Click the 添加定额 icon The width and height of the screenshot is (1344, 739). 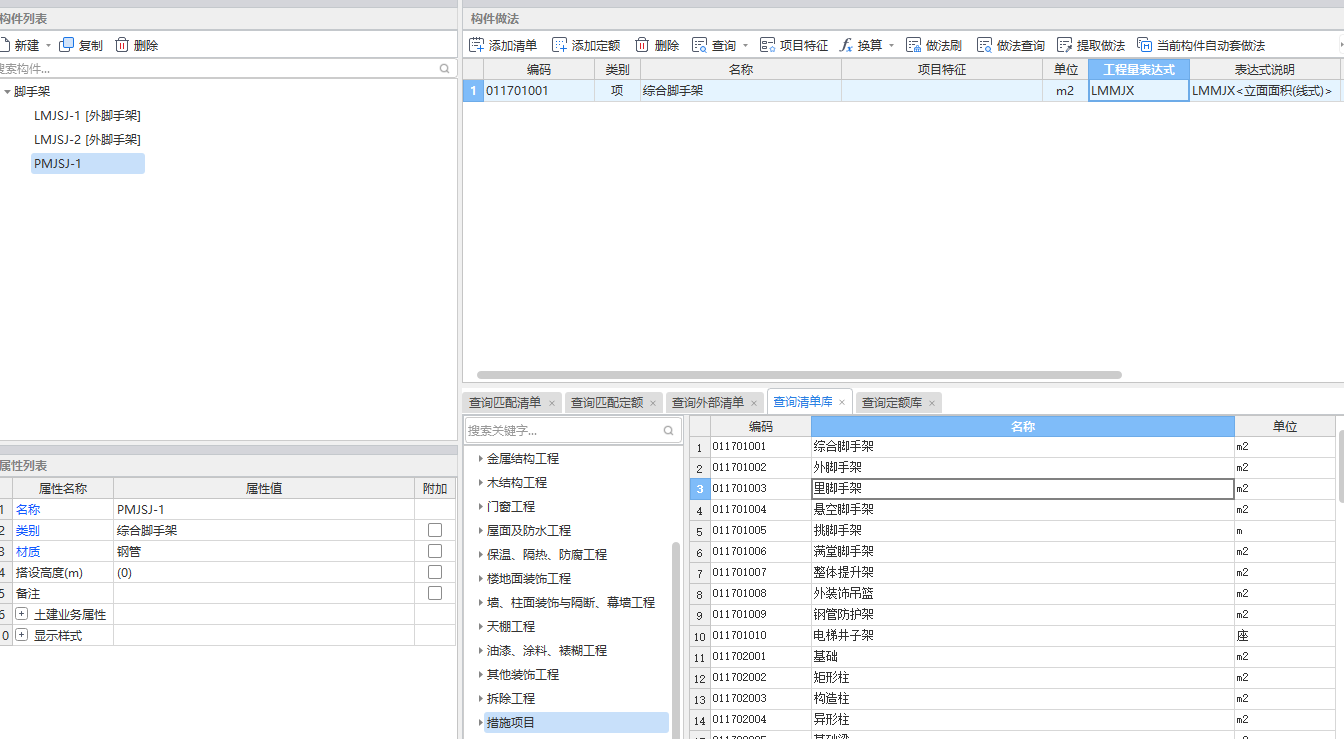point(560,45)
